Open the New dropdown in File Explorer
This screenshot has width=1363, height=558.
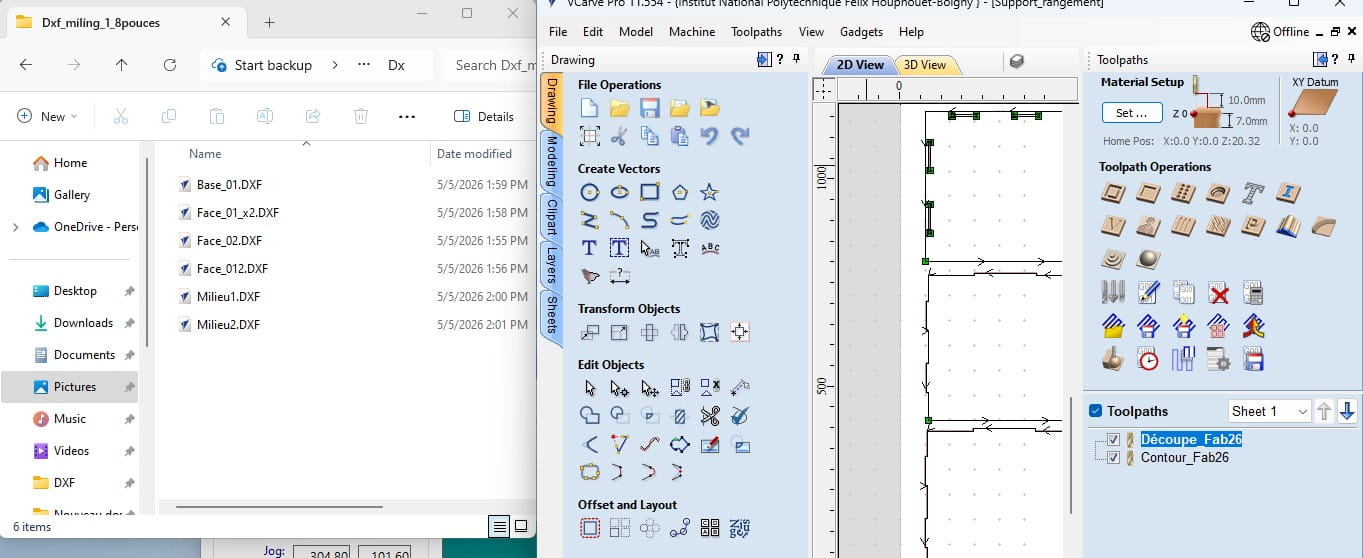pos(47,116)
